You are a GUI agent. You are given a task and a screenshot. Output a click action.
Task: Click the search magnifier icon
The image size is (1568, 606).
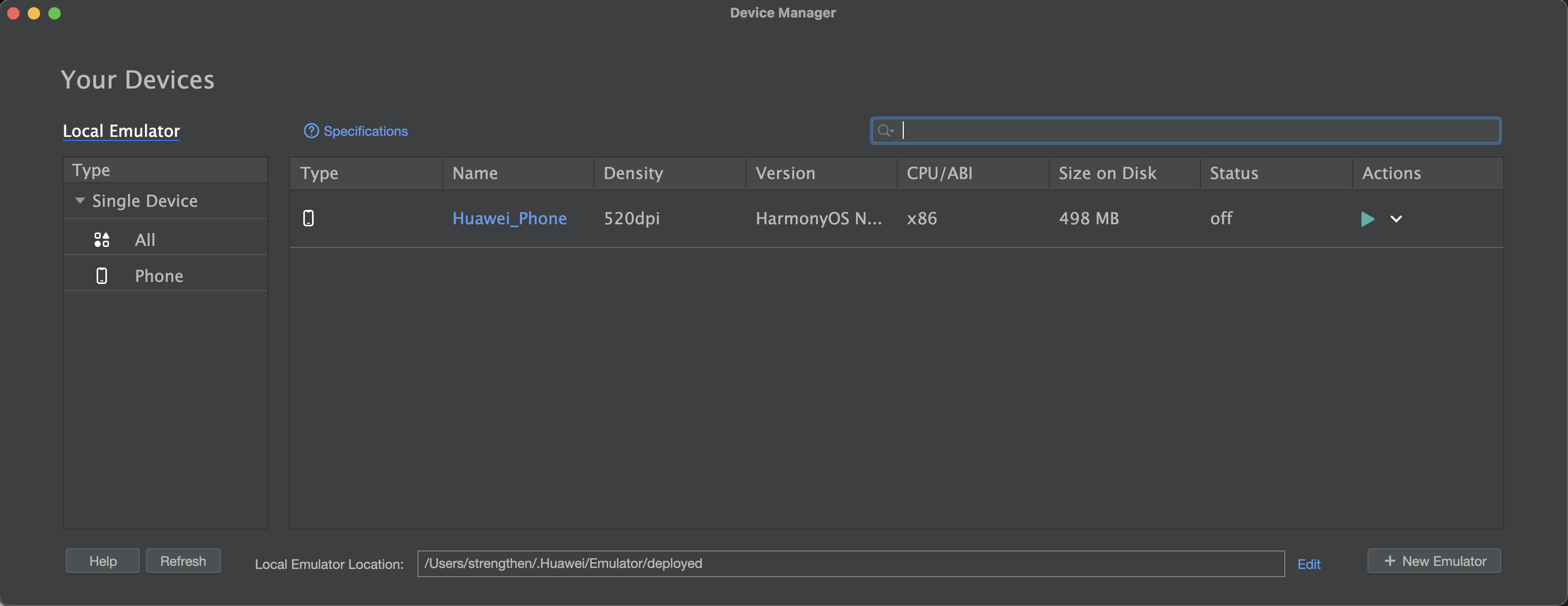[x=884, y=130]
